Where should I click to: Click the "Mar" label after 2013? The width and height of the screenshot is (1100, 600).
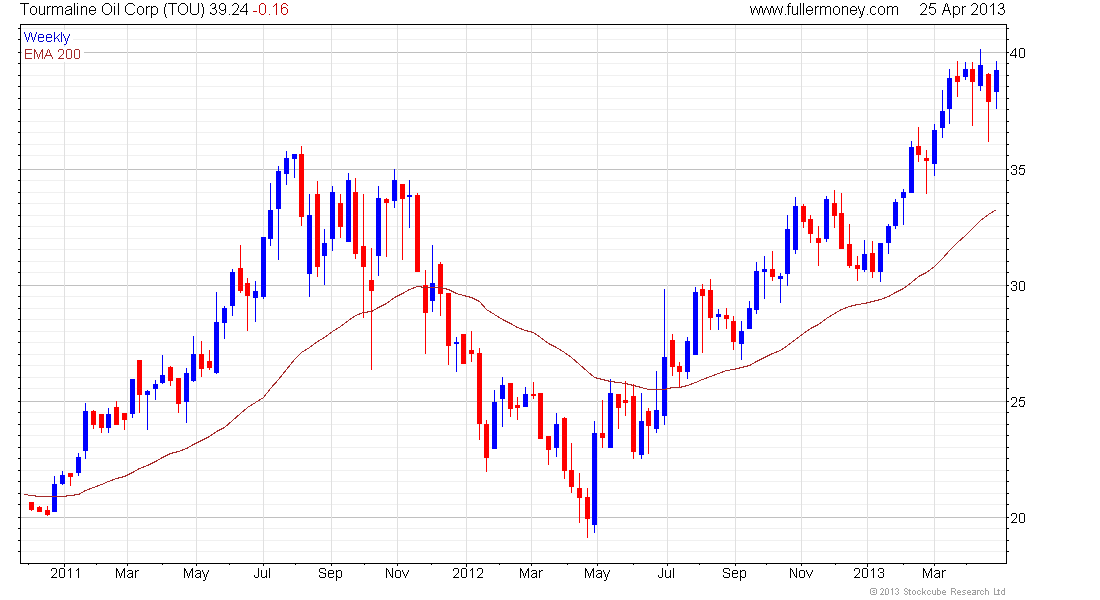click(x=934, y=573)
